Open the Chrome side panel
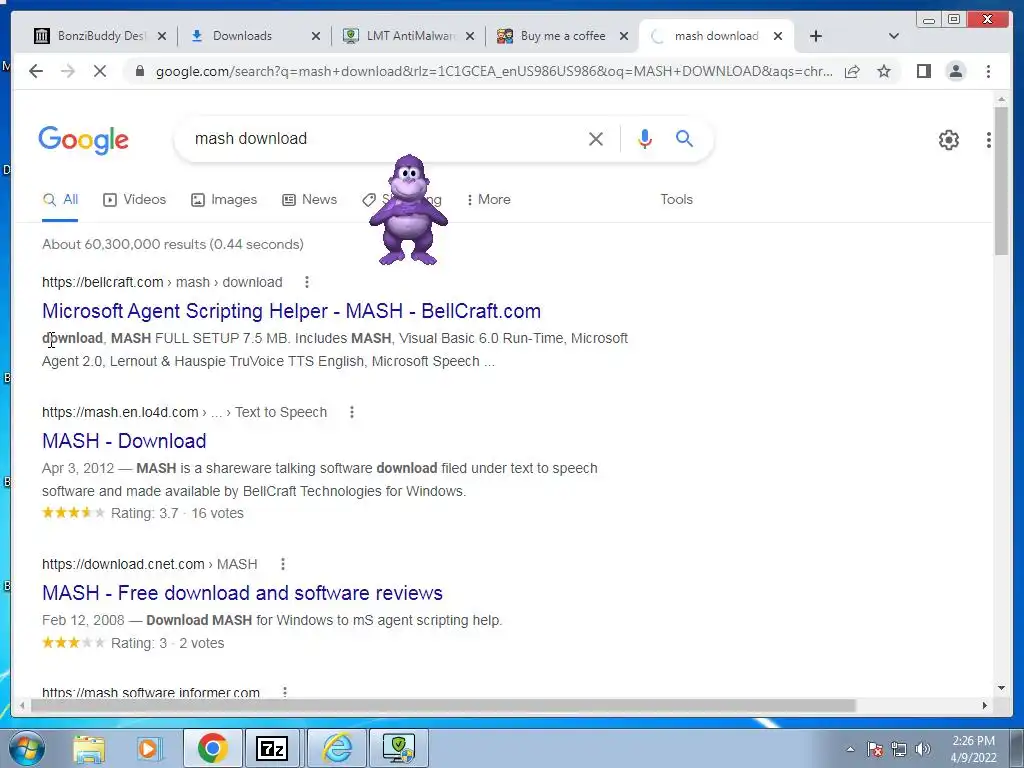The width and height of the screenshot is (1024, 768). tap(923, 71)
